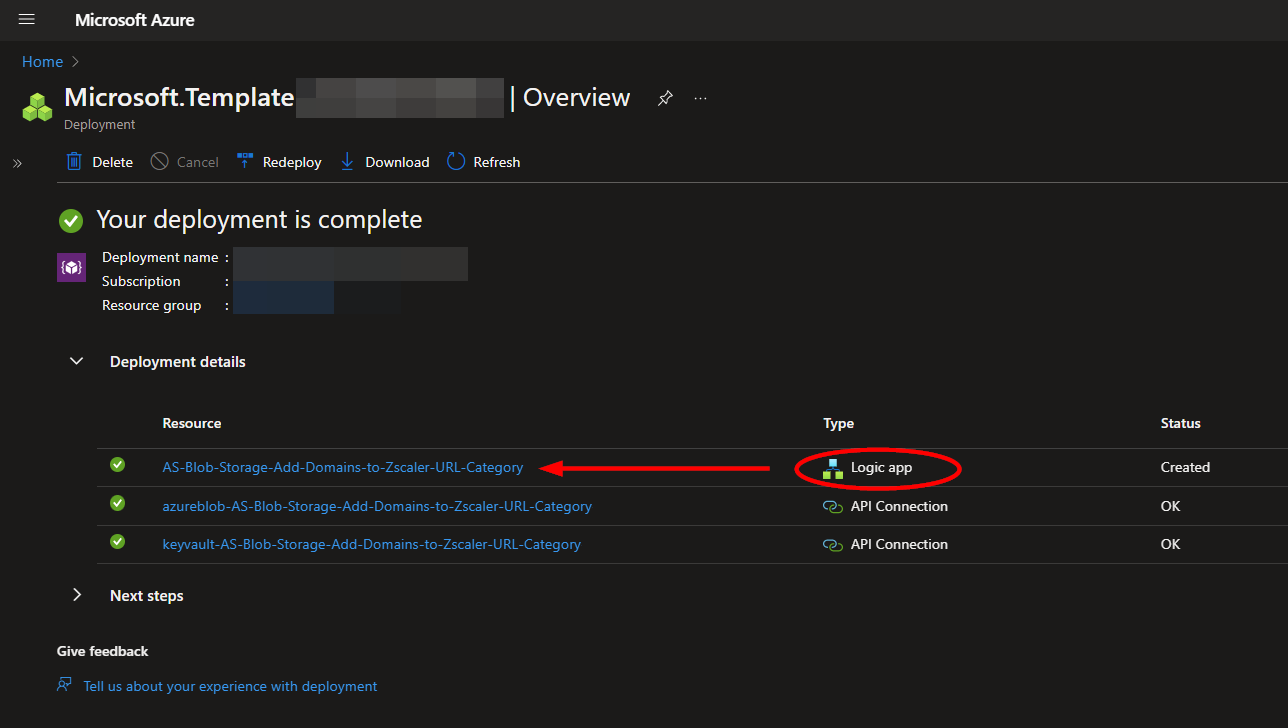The image size is (1288, 728).
Task: Click the keyvault row success checkmark
Action: [x=118, y=541]
